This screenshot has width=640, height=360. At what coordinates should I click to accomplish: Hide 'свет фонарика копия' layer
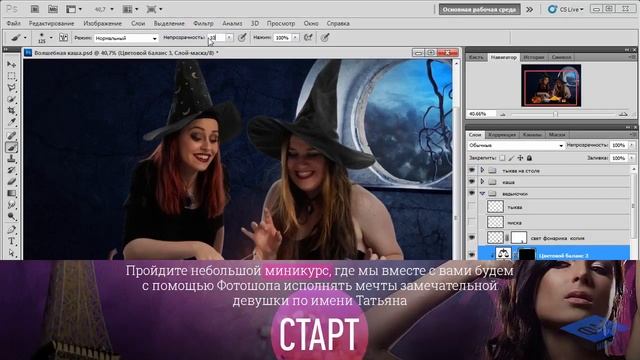(x=472, y=238)
